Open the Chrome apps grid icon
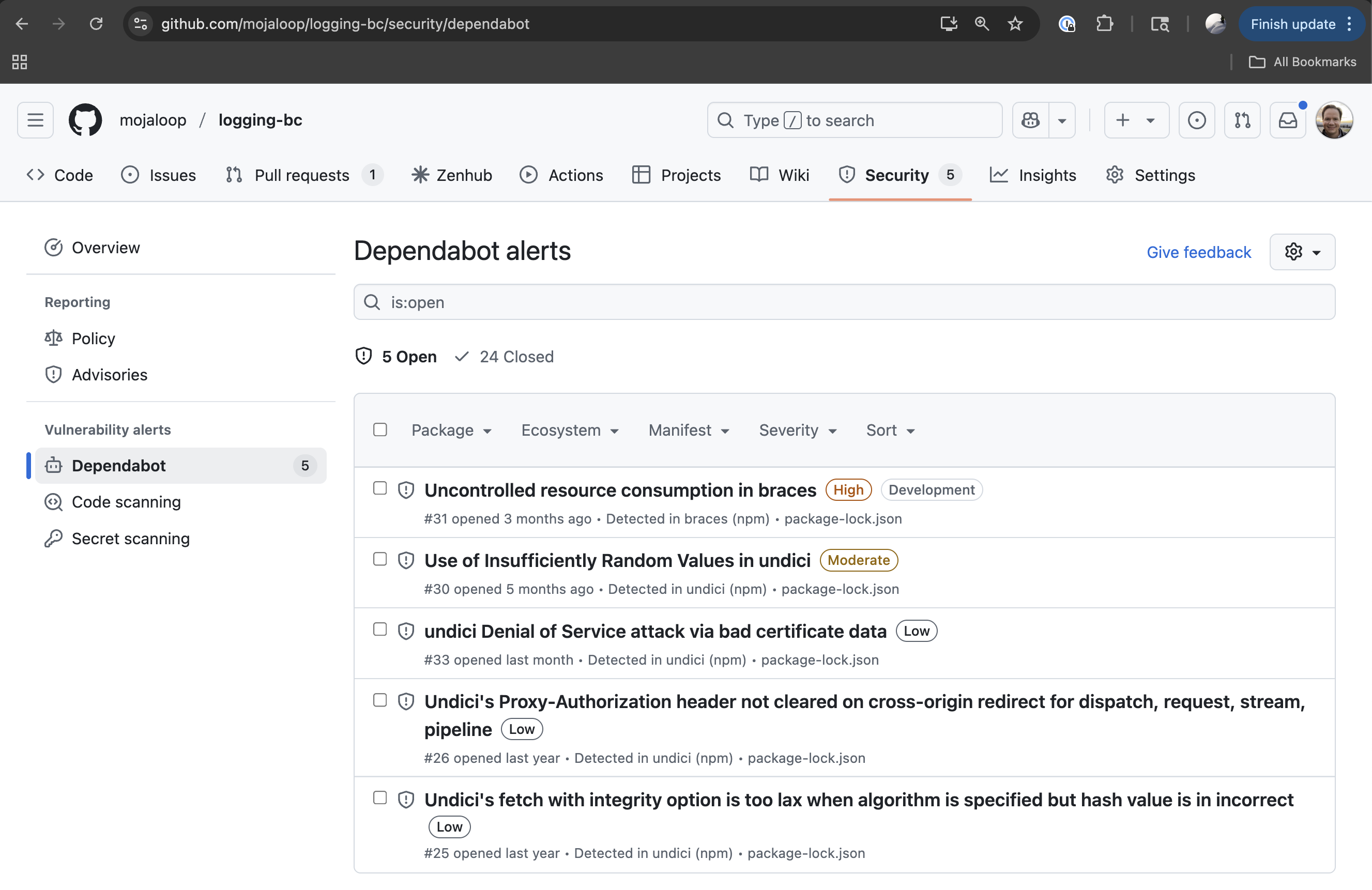 pos(20,62)
